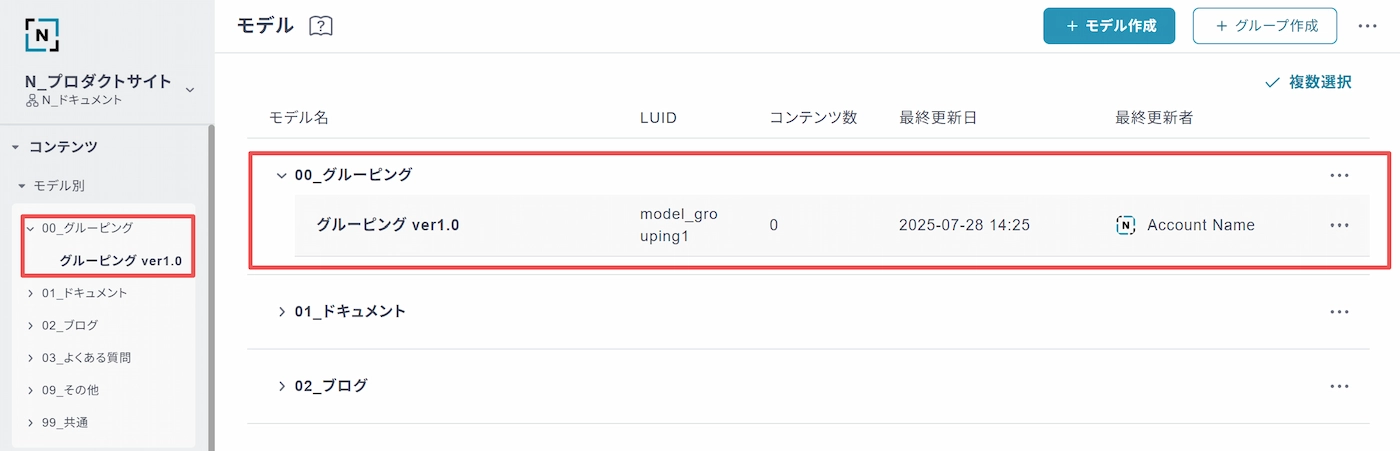
Task: Open the N_プロダクトサイト project dropdown
Action: coord(190,90)
